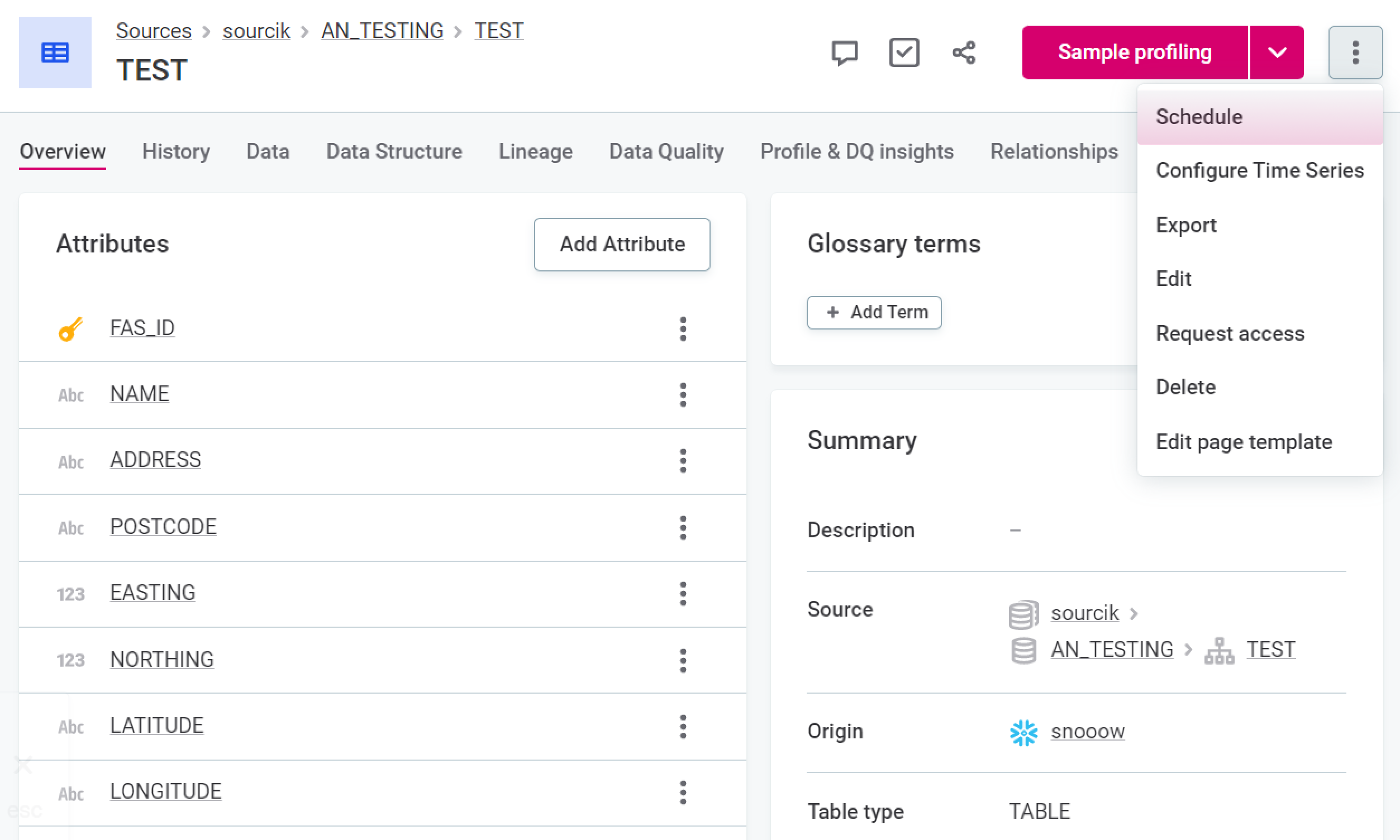Expand the Sample profiling dropdown arrow
The image size is (1400, 840).
tap(1277, 52)
